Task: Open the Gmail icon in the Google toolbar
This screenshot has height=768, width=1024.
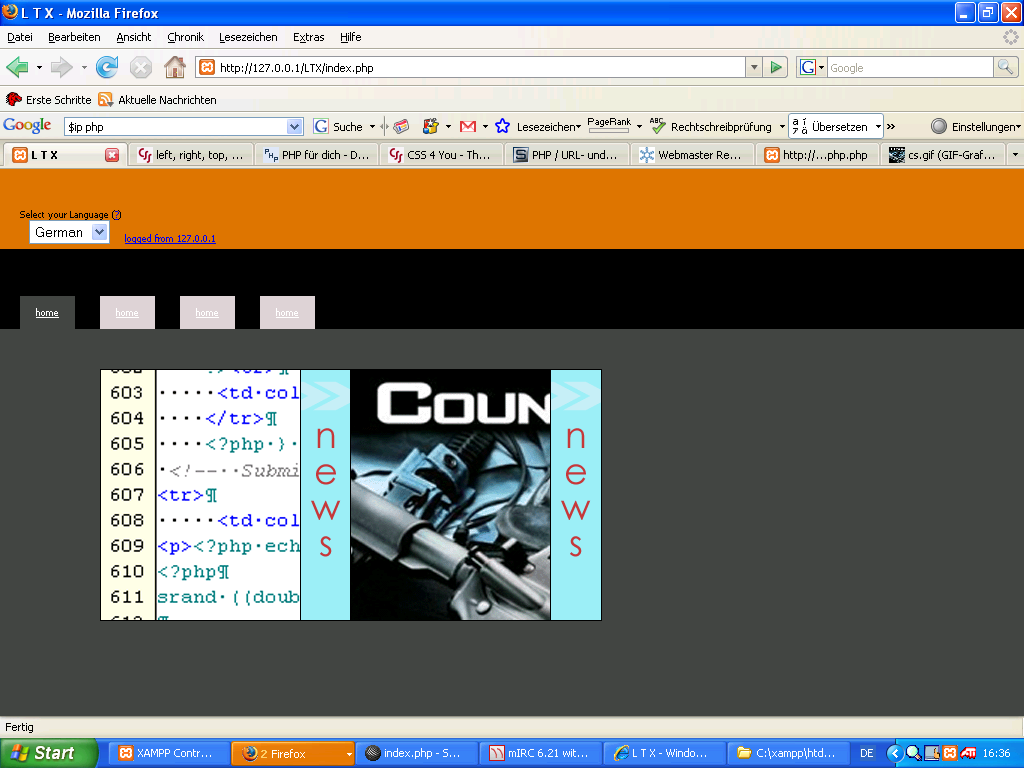Action: click(x=467, y=127)
